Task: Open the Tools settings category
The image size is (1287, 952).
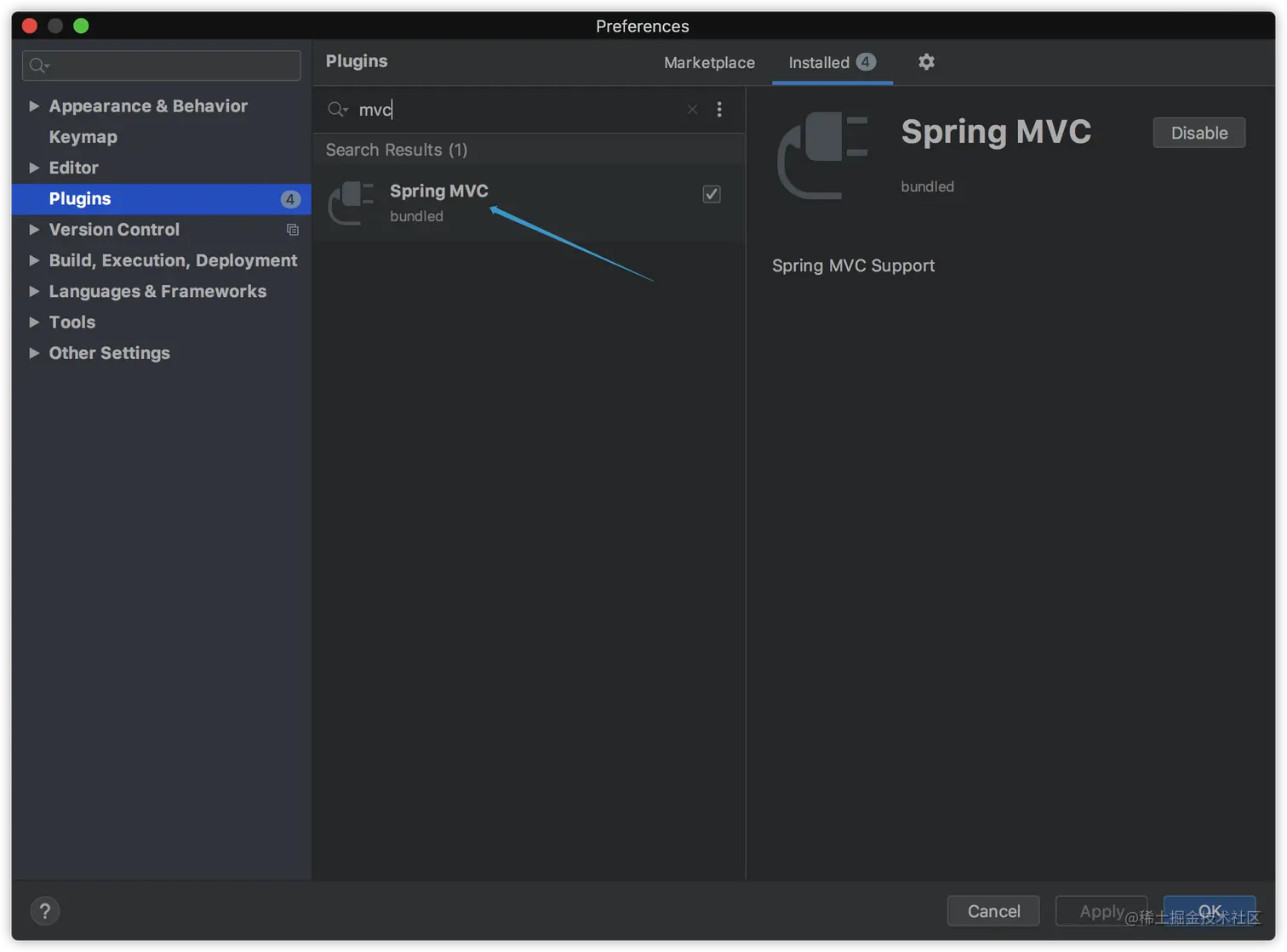Action: point(72,322)
